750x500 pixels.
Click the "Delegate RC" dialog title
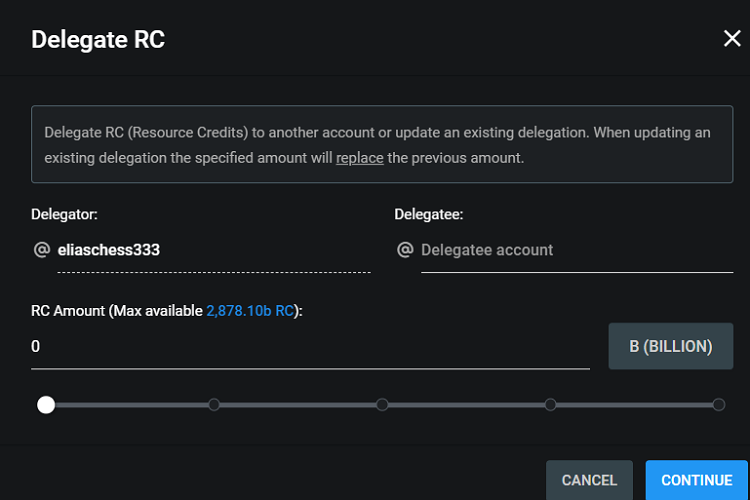click(x=98, y=40)
